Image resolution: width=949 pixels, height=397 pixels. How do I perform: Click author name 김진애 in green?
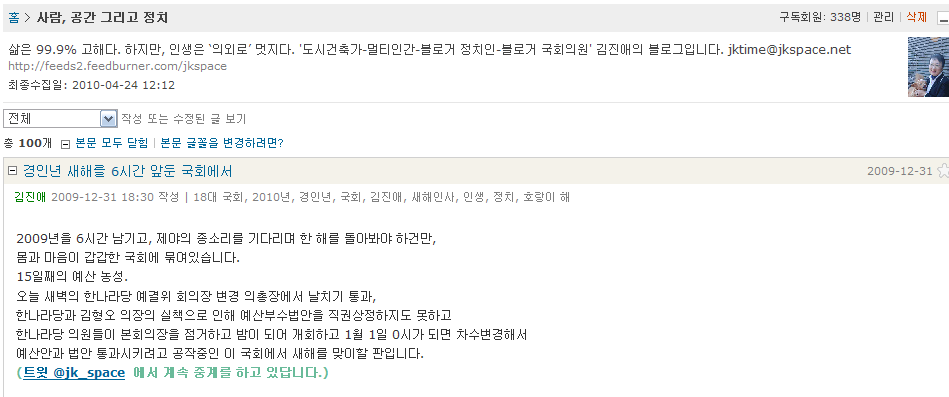click(x=30, y=197)
